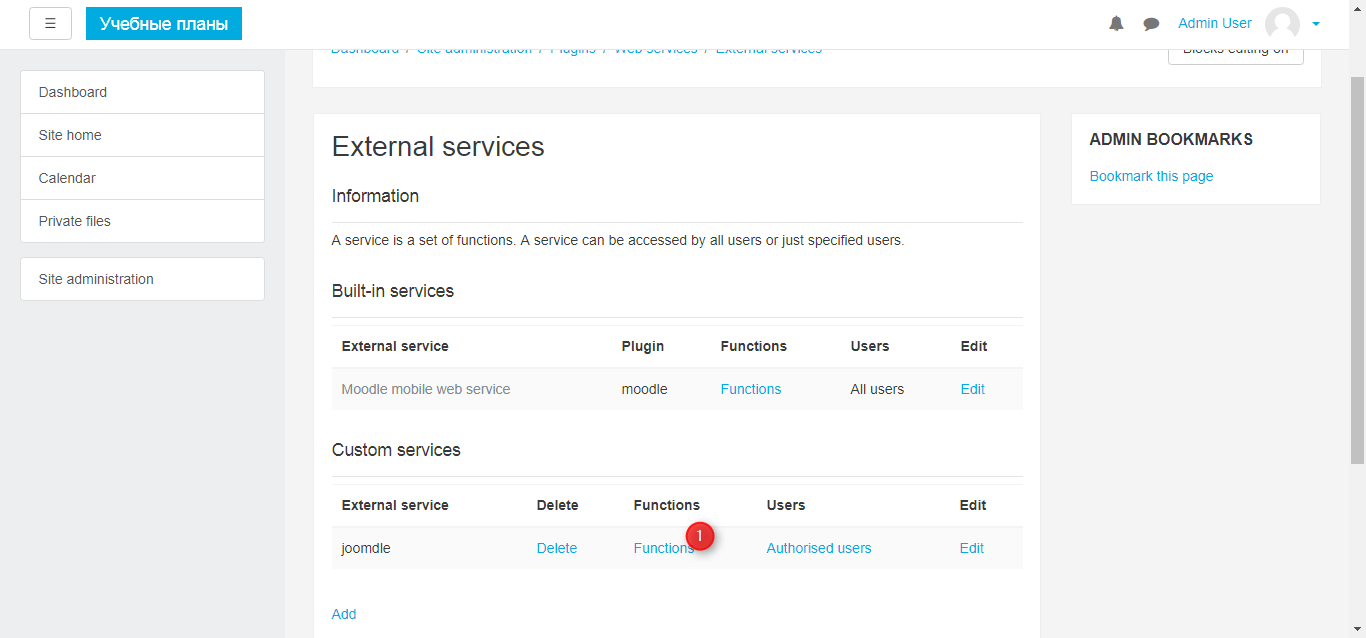Toggle the hamburger side menu button
Screen dimensions: 1366x638
(50, 24)
